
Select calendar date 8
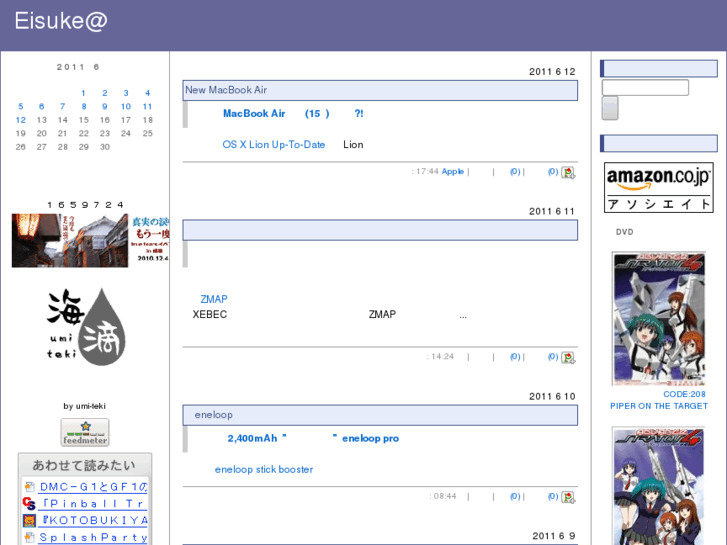point(84,107)
